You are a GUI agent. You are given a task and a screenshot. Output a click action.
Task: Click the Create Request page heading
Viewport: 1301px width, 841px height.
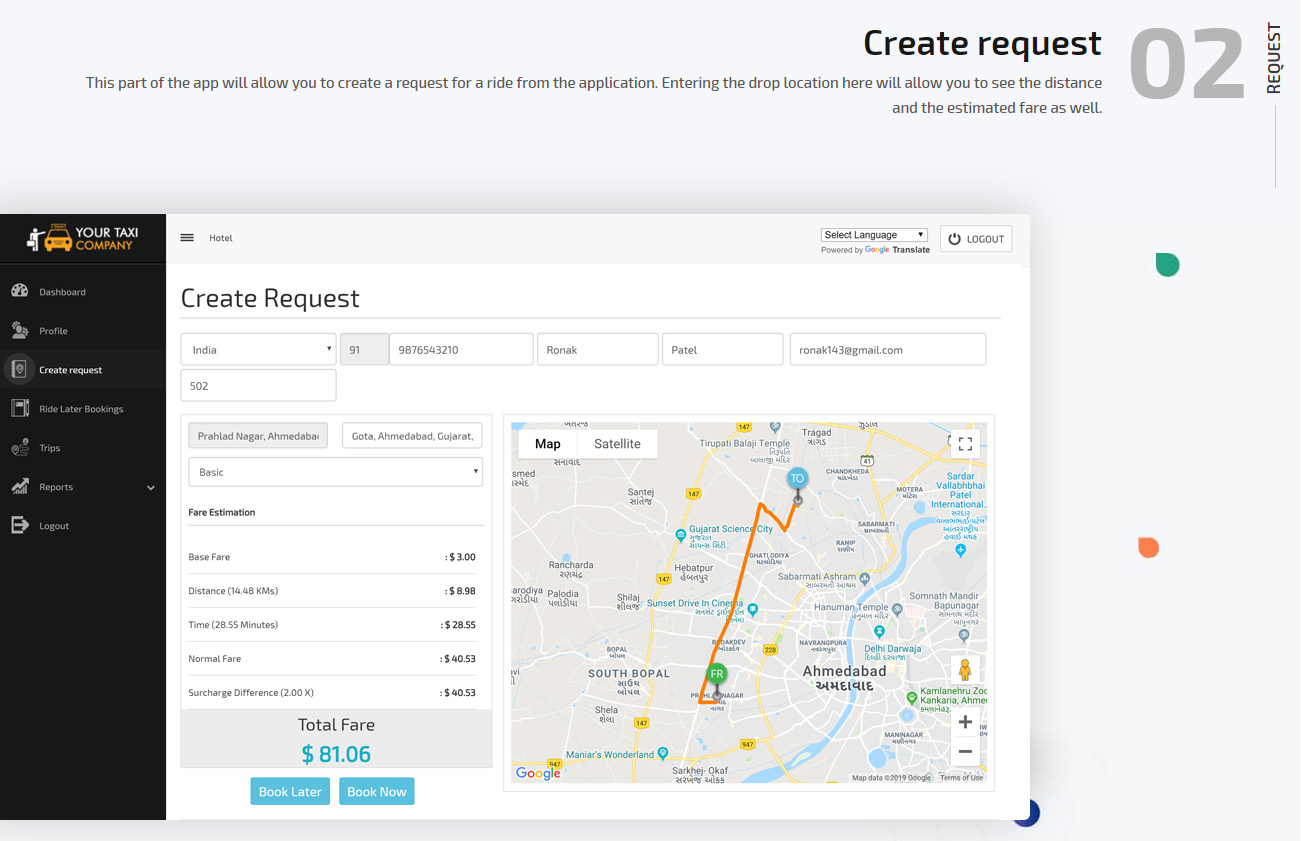[270, 298]
